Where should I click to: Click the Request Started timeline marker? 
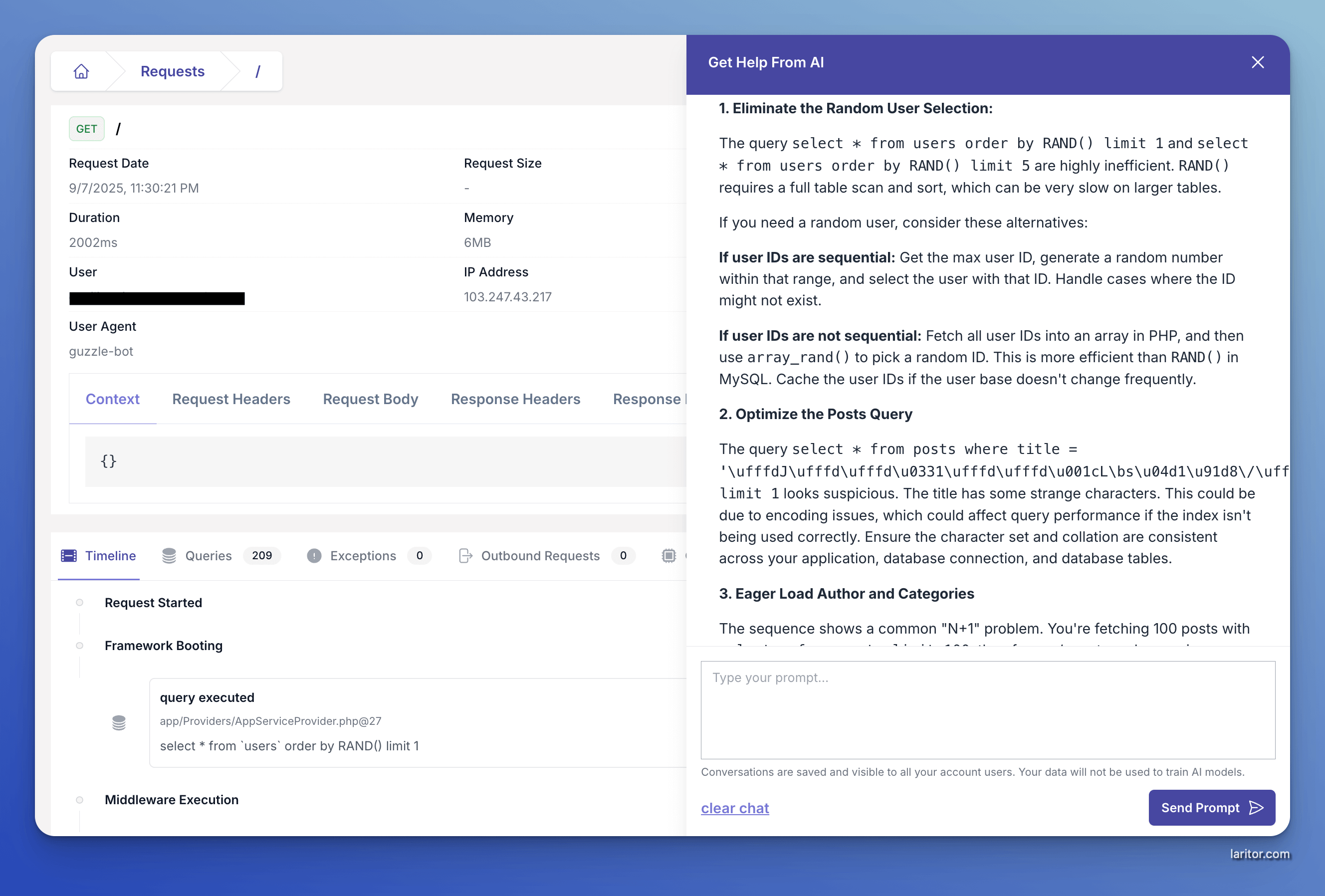coord(80,603)
